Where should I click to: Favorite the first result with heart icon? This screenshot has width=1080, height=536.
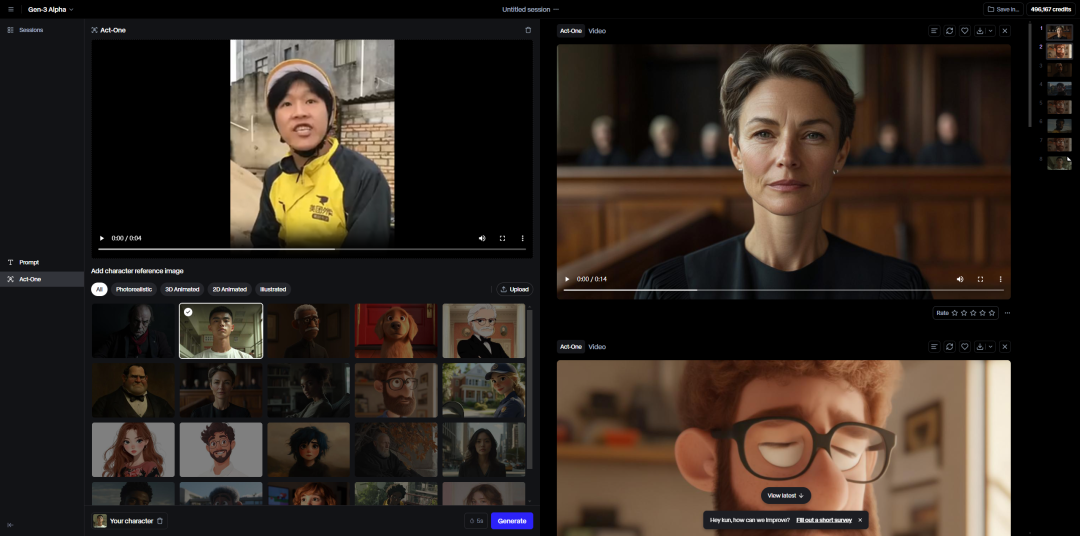tap(965, 31)
